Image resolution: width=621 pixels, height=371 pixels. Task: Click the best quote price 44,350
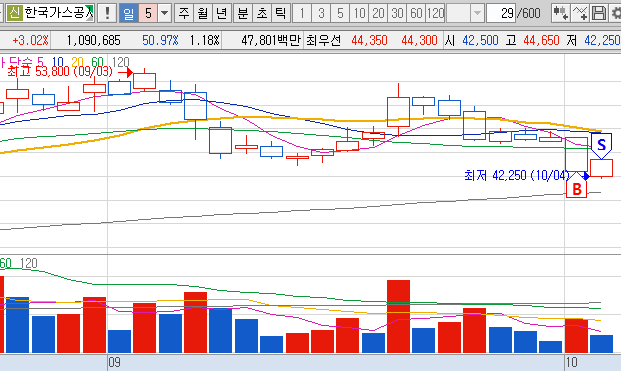(369, 40)
